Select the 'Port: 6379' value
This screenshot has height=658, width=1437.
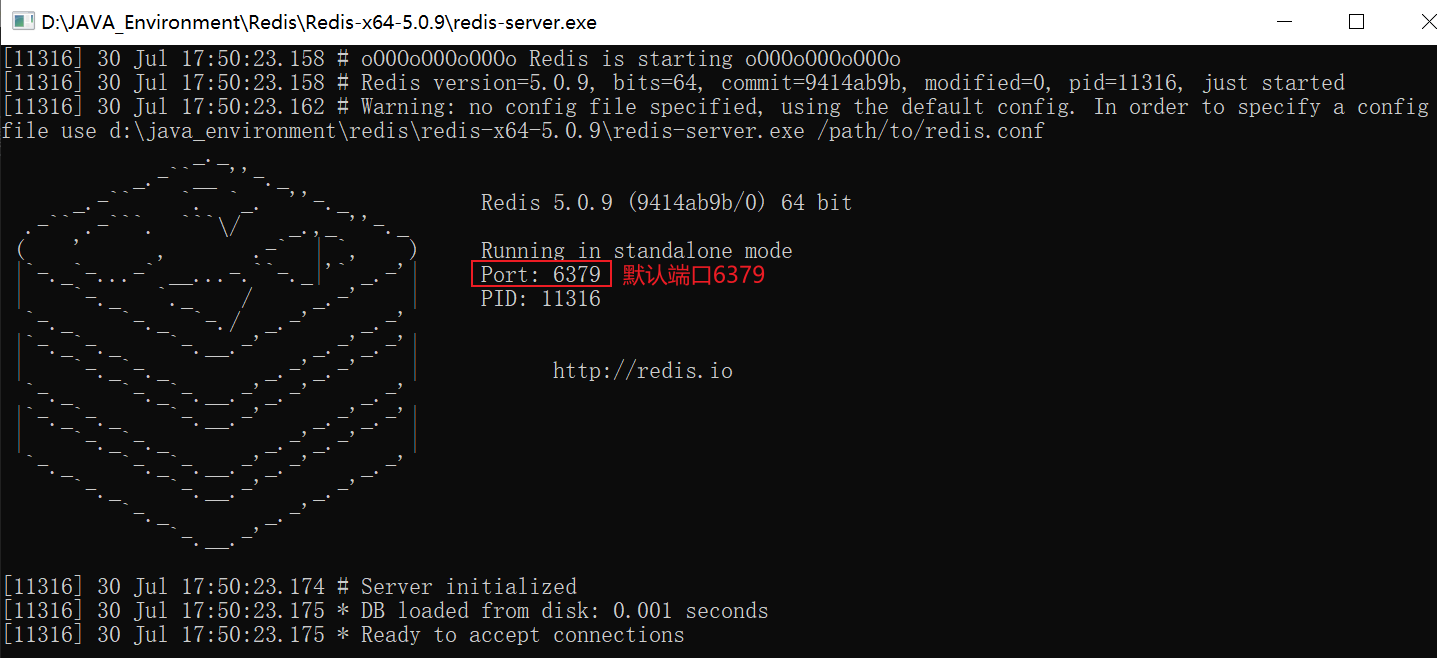click(541, 275)
